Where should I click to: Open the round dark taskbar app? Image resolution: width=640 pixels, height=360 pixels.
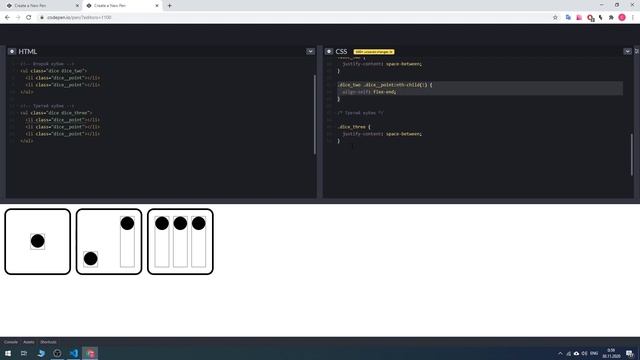click(x=57, y=353)
